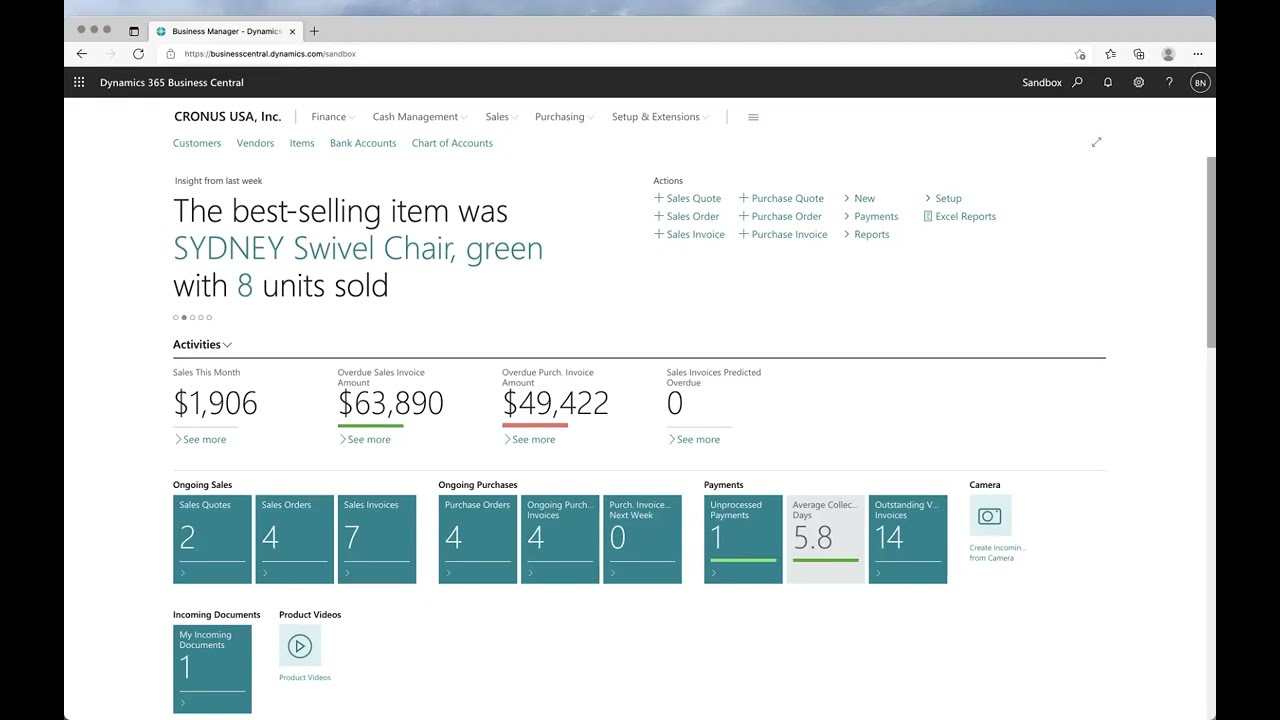Click SYDNEY Swivel Chair, green headline link
Viewport: 1280px width, 720px height.
(358, 248)
